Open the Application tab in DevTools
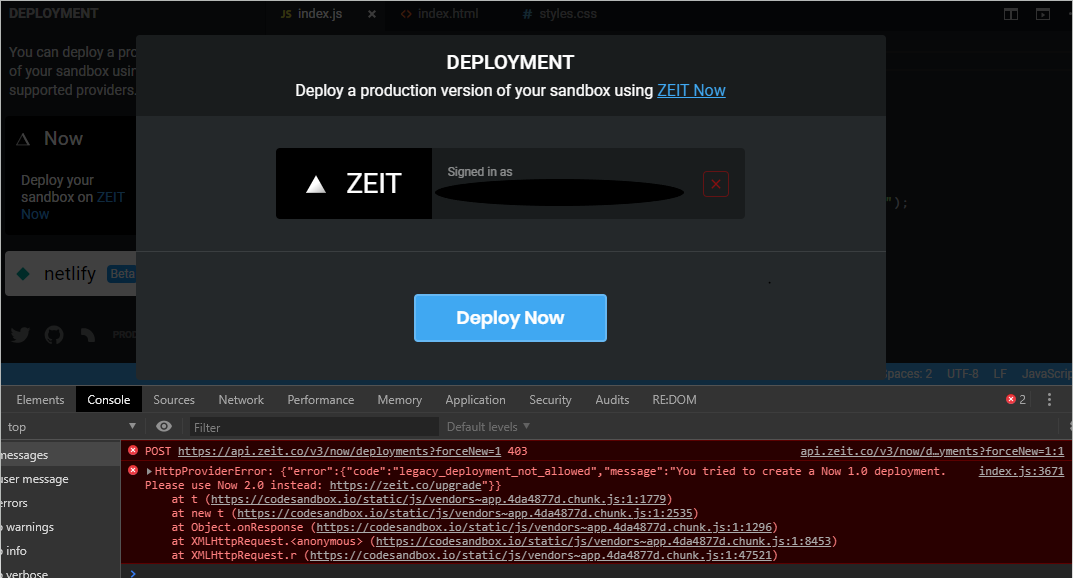The image size is (1073, 578). tap(476, 399)
